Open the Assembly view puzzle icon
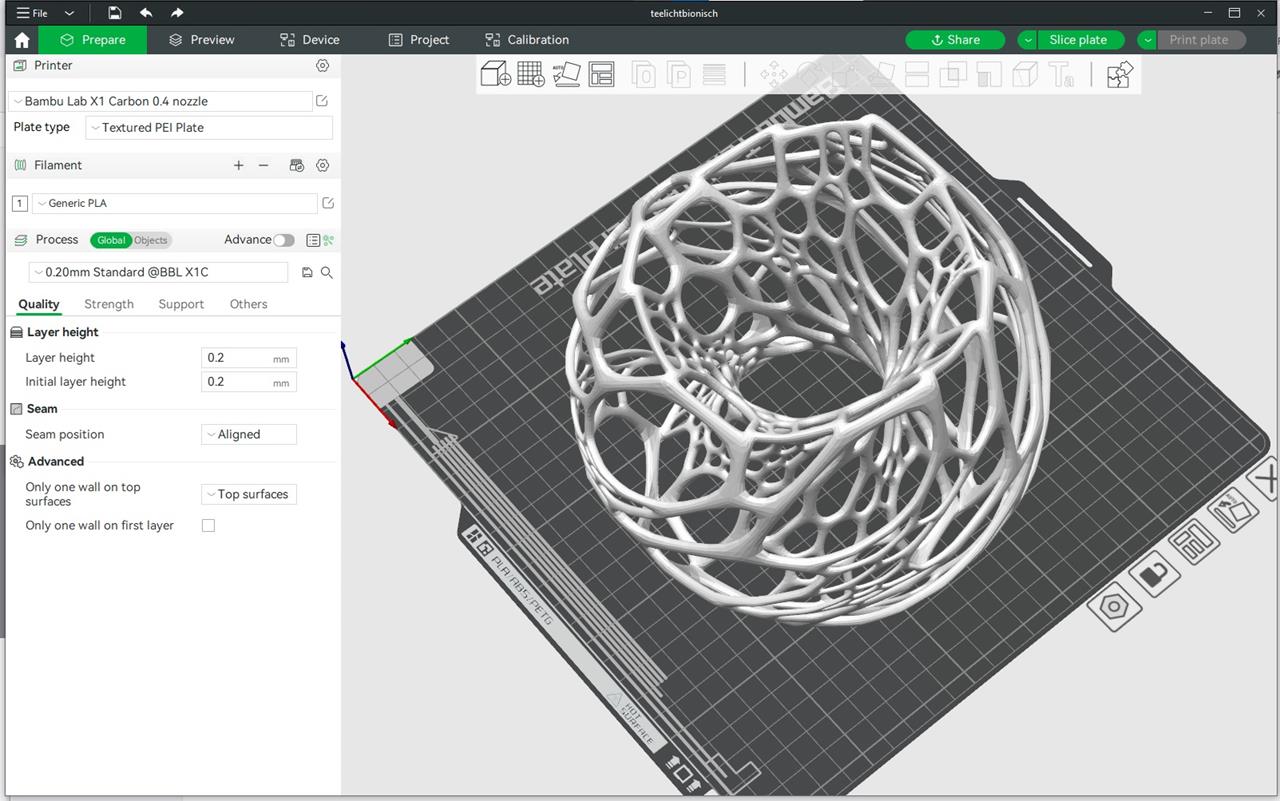Image resolution: width=1280 pixels, height=801 pixels. (x=1120, y=74)
